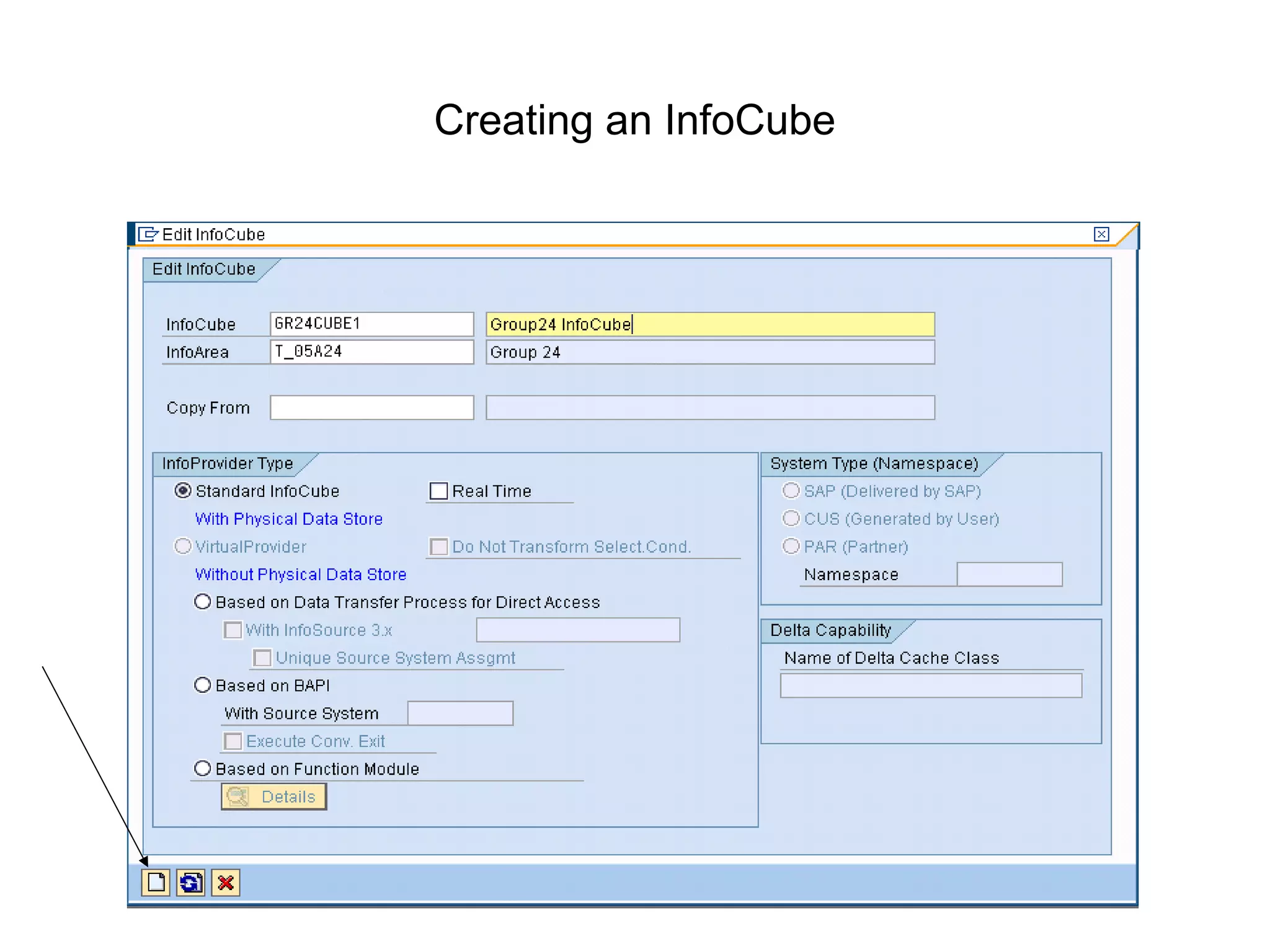This screenshot has width=1270, height=952.
Task: Select the VirtualProvider radio button
Action: 183,547
